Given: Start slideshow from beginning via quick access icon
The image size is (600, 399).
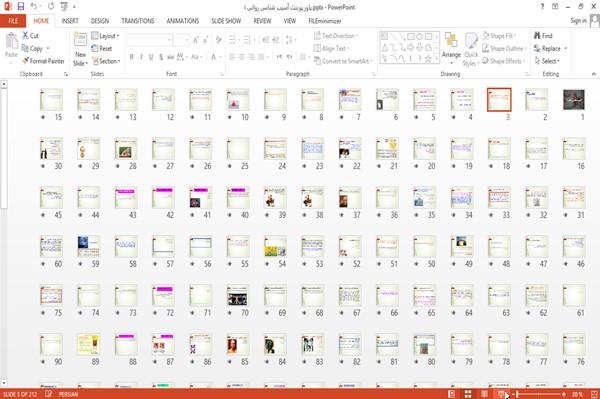Looking at the screenshot, I should click(64, 6).
